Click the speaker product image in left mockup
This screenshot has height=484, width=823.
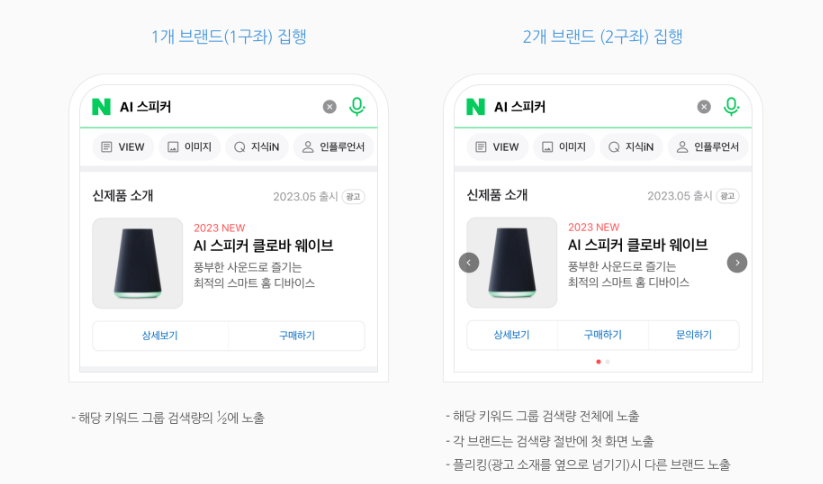(x=137, y=263)
